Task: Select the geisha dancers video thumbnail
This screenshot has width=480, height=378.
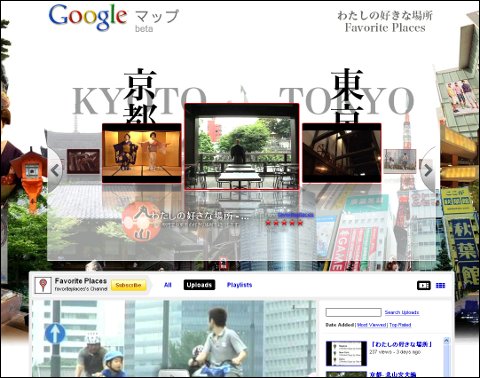Action: coord(142,153)
